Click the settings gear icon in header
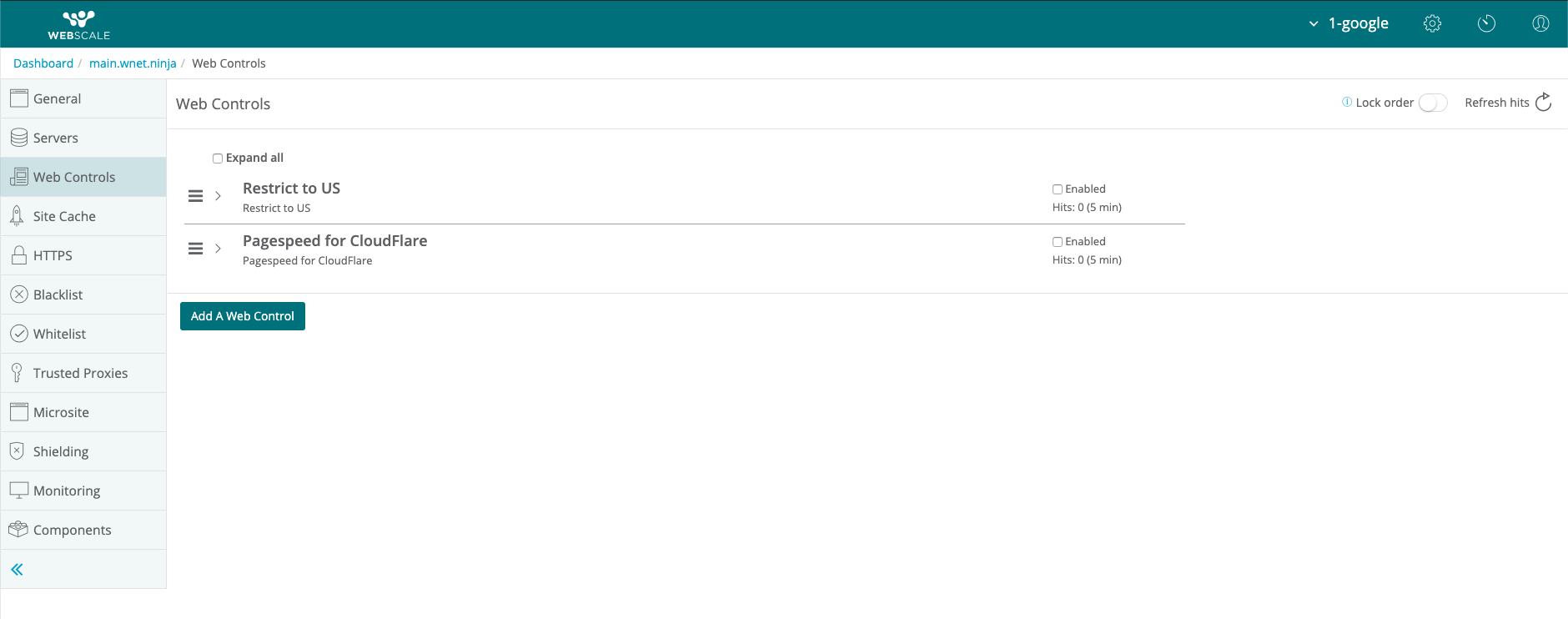This screenshot has width=1568, height=619. point(1432,23)
